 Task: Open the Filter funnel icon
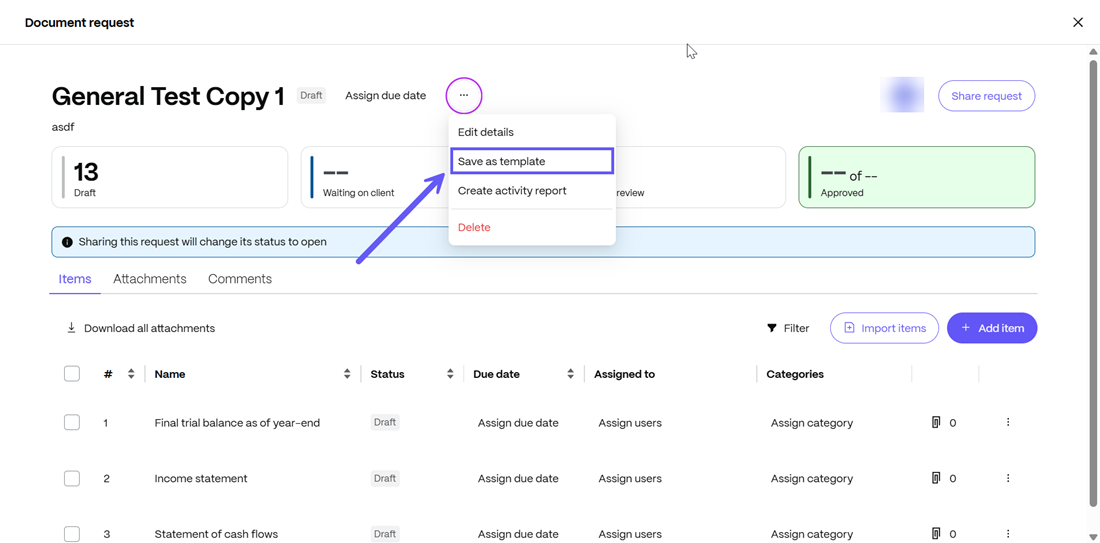(772, 328)
